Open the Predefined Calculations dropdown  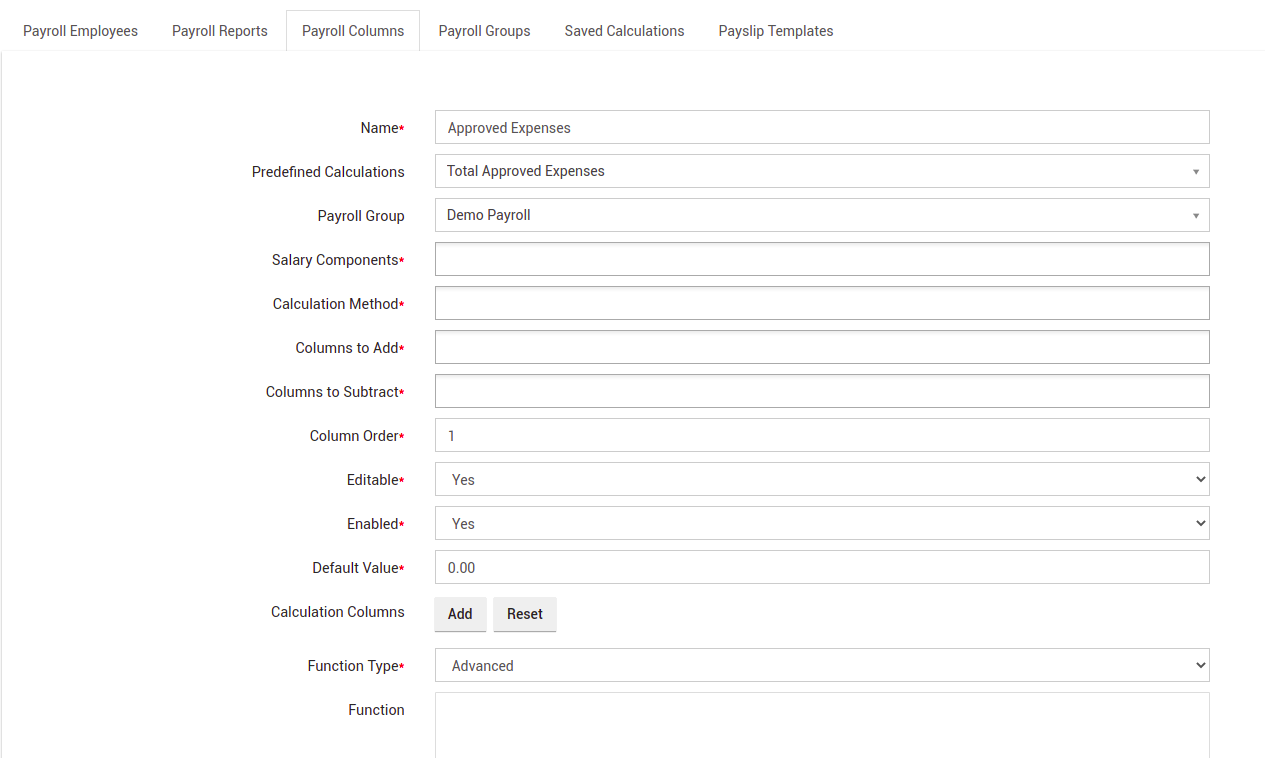pyautogui.click(x=822, y=171)
